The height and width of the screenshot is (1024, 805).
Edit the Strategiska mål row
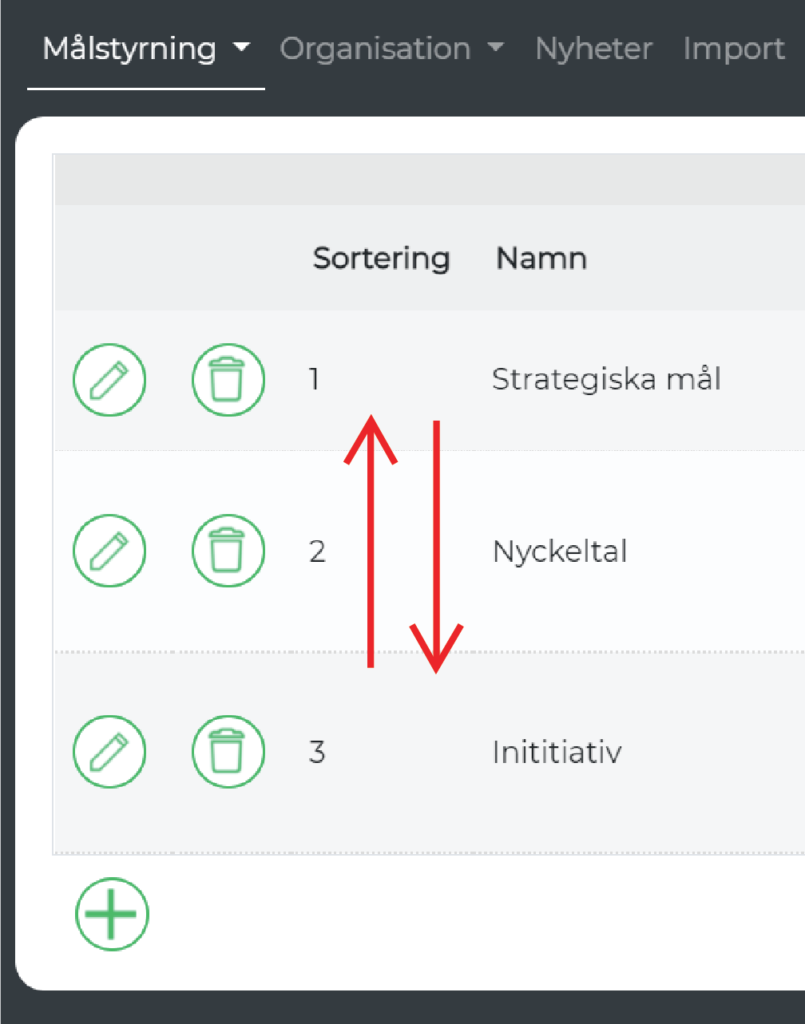pyautogui.click(x=109, y=379)
